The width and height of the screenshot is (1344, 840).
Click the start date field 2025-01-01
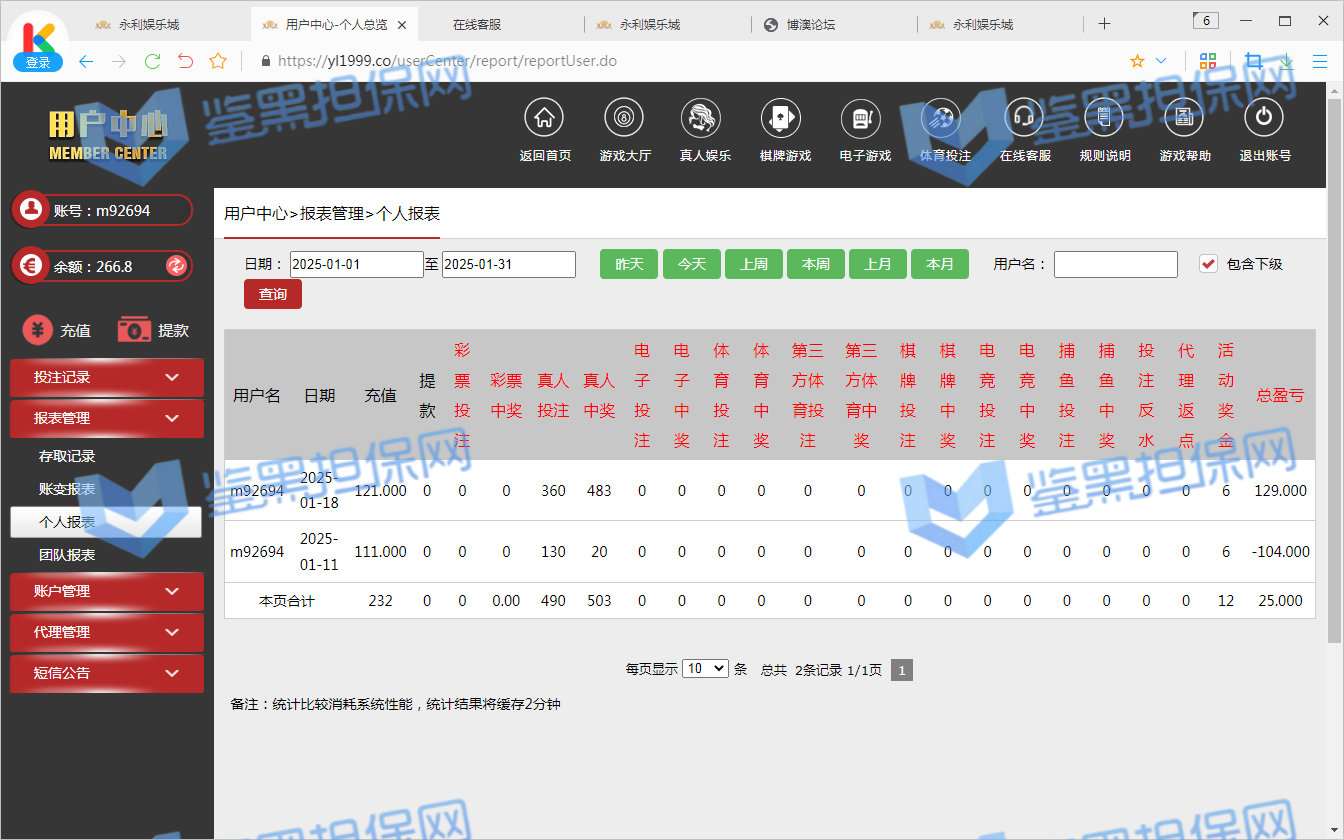(x=356, y=264)
